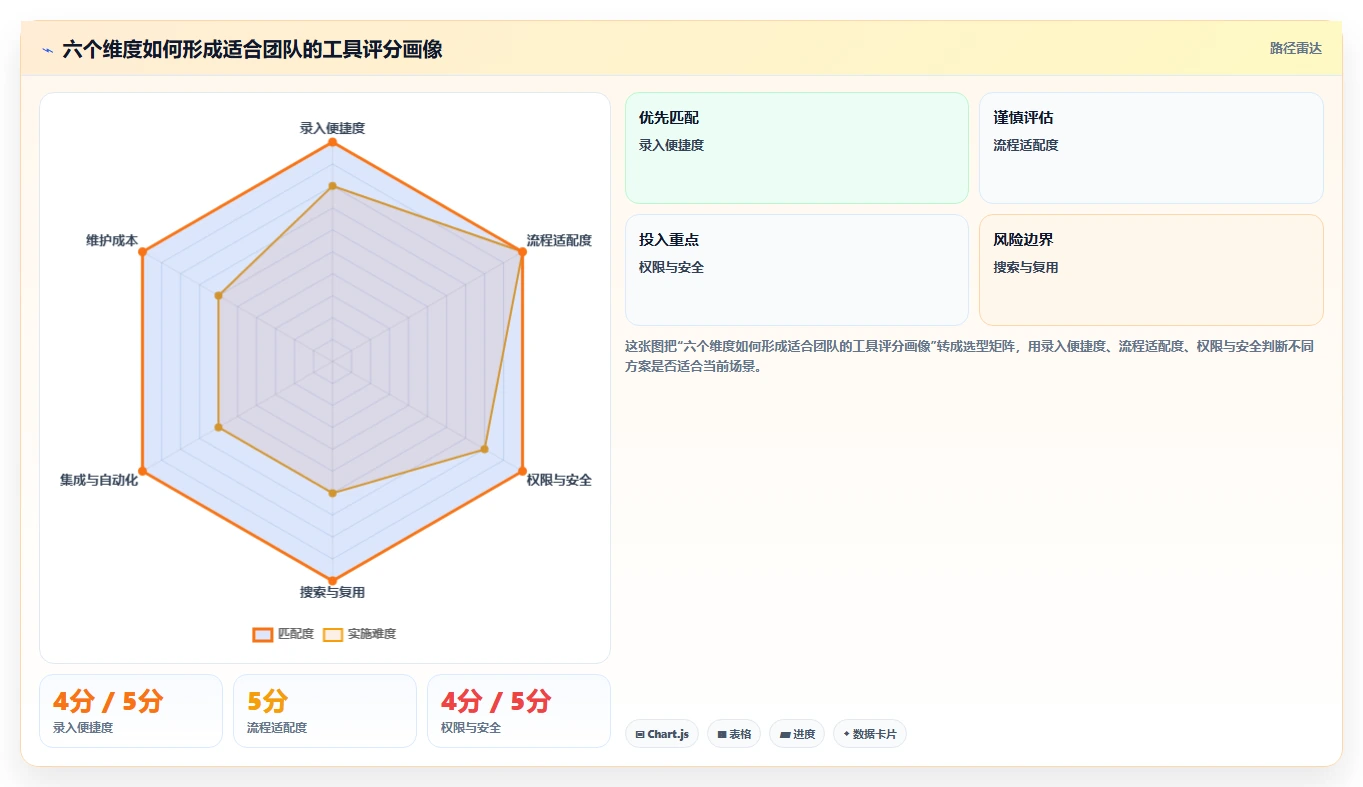
Task: Click the 实施难度 data point on 权限与安全 axis
Action: pos(484,449)
